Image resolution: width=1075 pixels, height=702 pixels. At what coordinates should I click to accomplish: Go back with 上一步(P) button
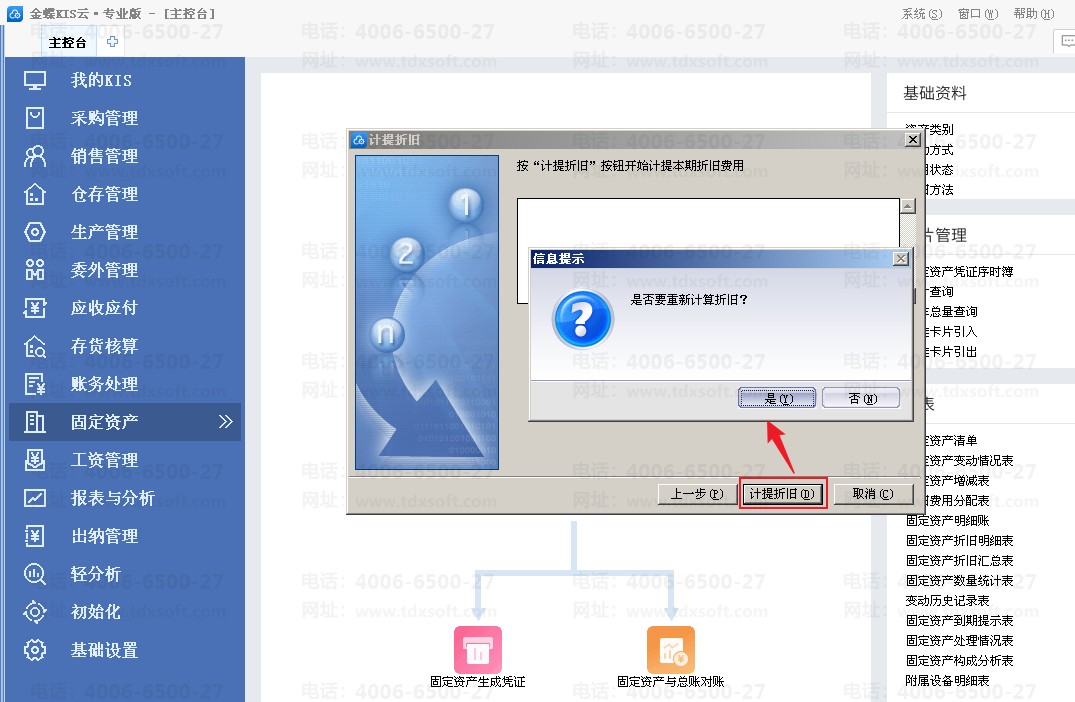[x=697, y=494]
